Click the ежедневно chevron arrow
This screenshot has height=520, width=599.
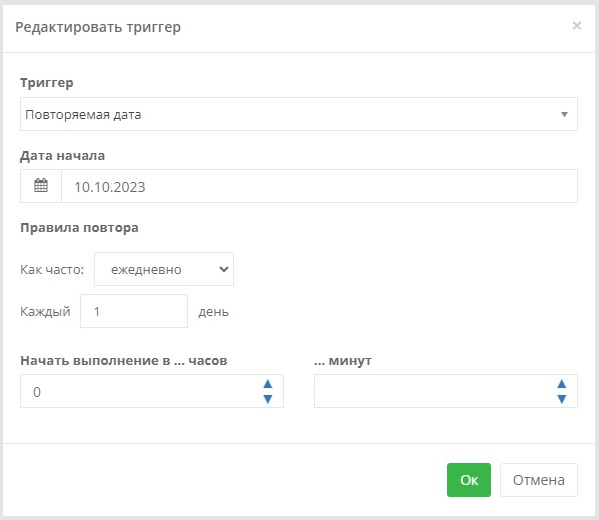(x=224, y=269)
